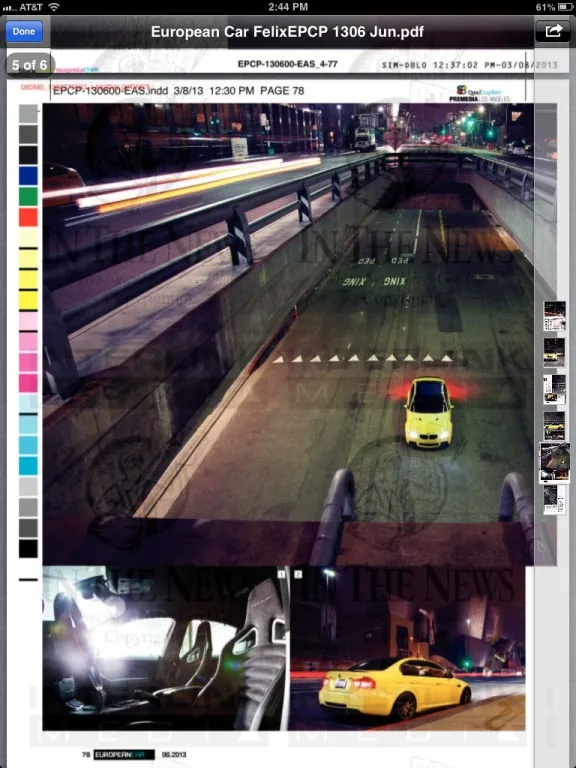Image resolution: width=576 pixels, height=768 pixels.
Task: Tap the EUROPEAN CAR footer logo
Action: click(x=124, y=755)
